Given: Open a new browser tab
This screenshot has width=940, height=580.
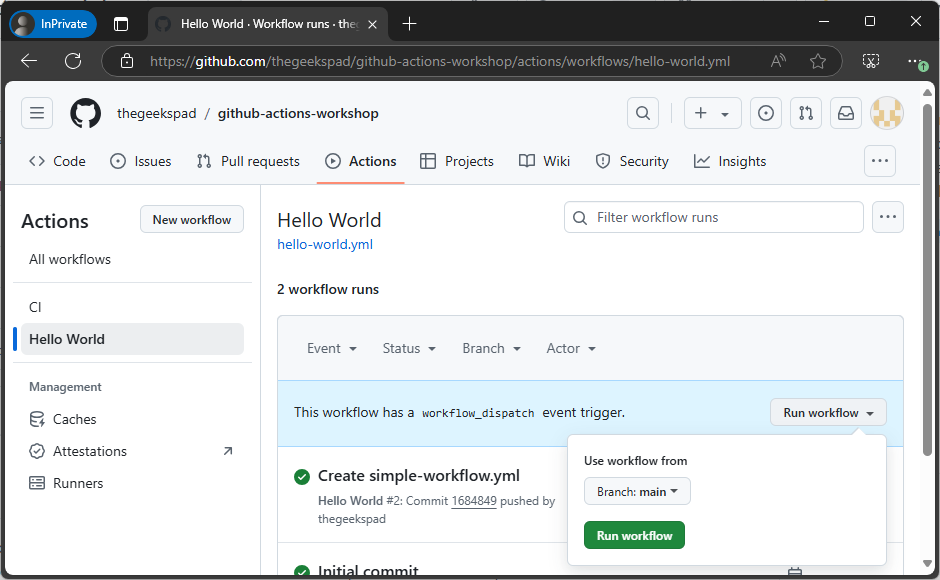Looking at the screenshot, I should click(409, 24).
